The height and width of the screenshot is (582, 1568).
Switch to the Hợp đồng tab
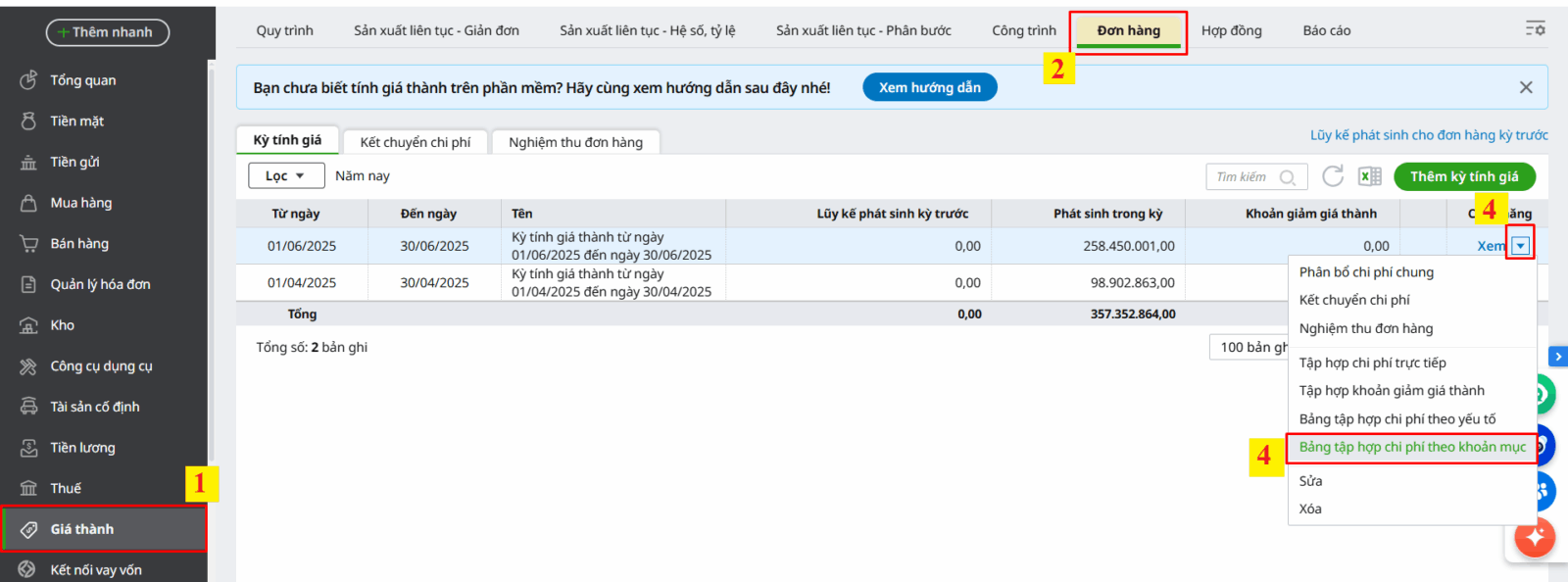(1231, 30)
